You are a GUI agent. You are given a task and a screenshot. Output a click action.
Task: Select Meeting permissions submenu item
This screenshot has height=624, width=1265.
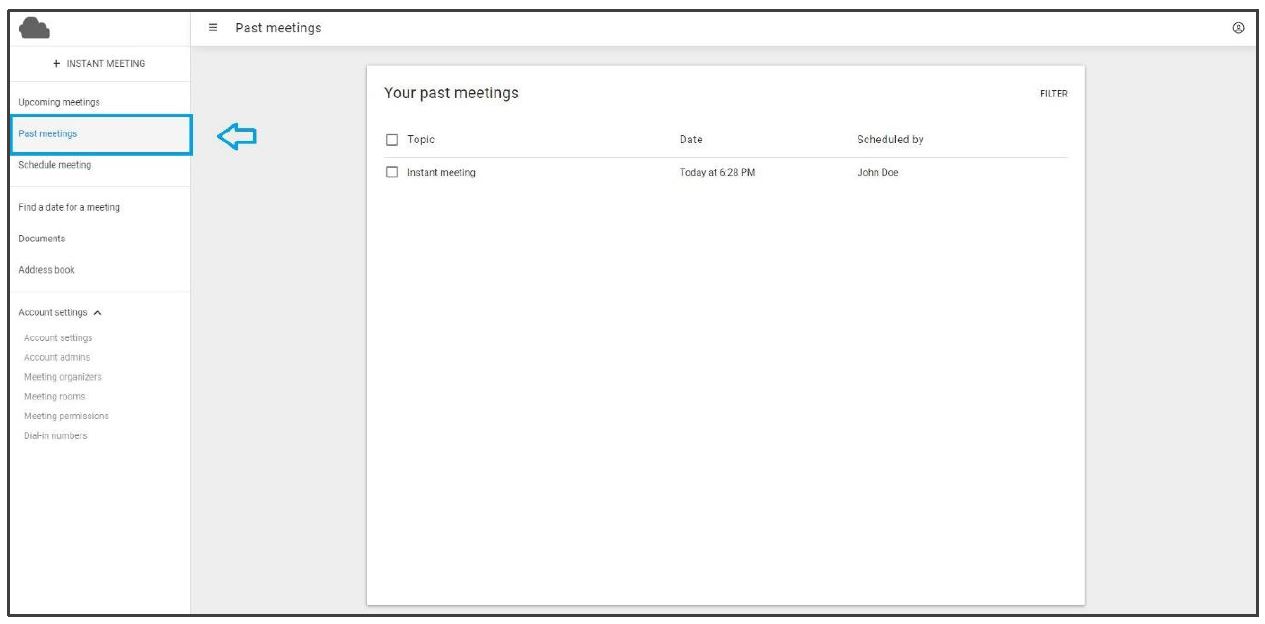tap(66, 416)
